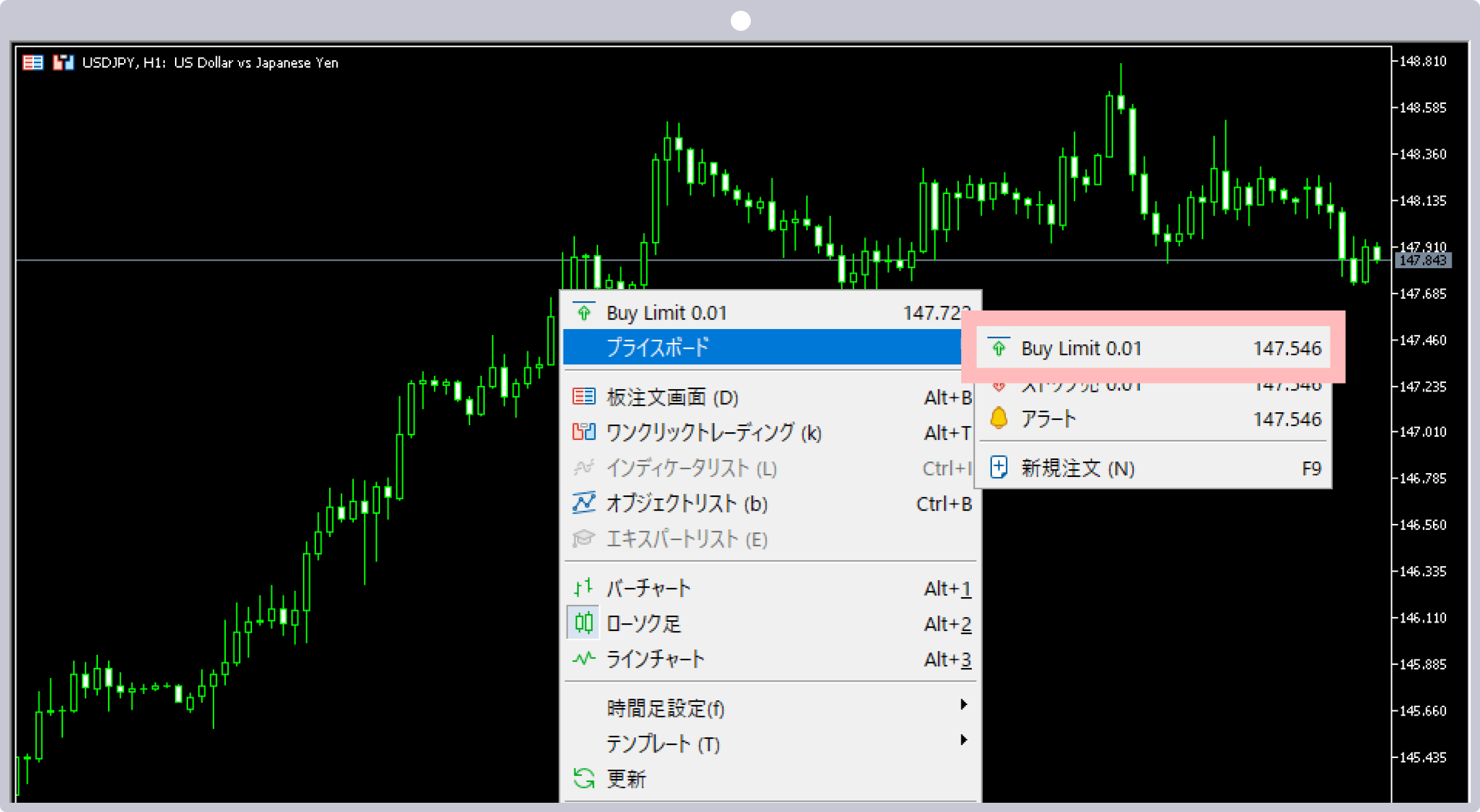Click the ワンクリックトレーディング icon
Viewport: 1480px width, 812px height.
coord(584,431)
